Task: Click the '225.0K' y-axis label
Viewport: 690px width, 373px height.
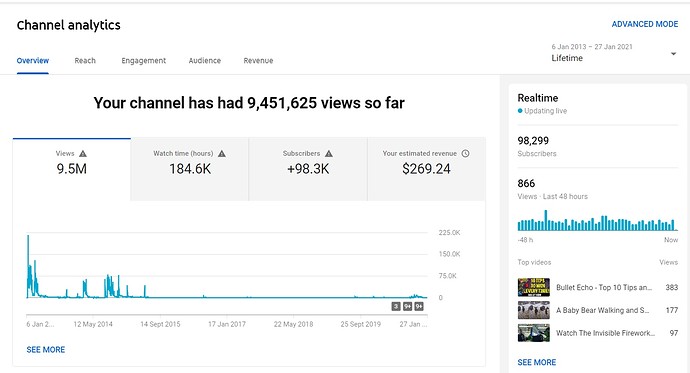Action: coord(449,233)
